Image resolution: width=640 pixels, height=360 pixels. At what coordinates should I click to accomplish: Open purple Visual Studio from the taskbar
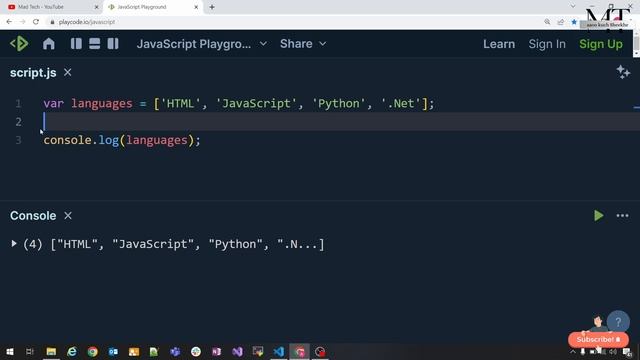[237, 351]
